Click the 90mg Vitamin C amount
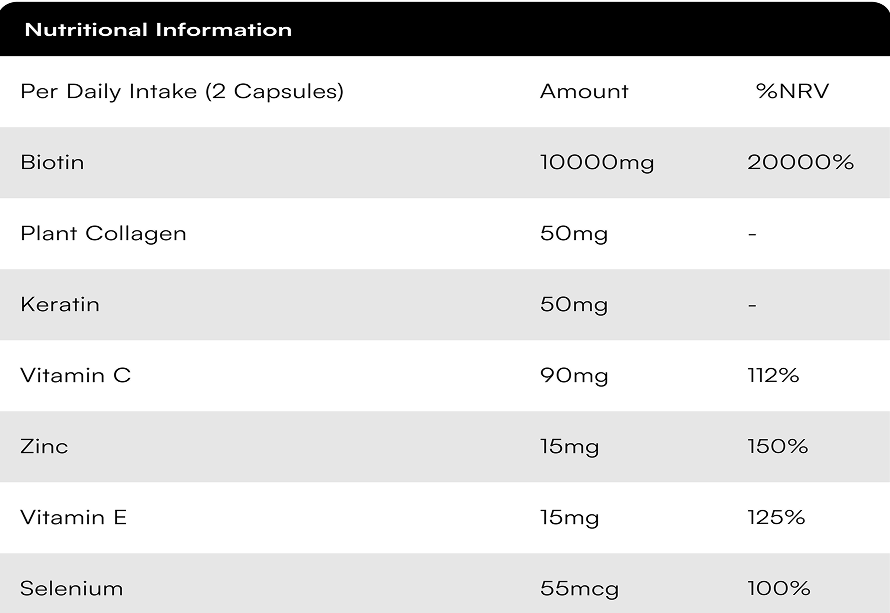This screenshot has height=613, width=890. 574,376
